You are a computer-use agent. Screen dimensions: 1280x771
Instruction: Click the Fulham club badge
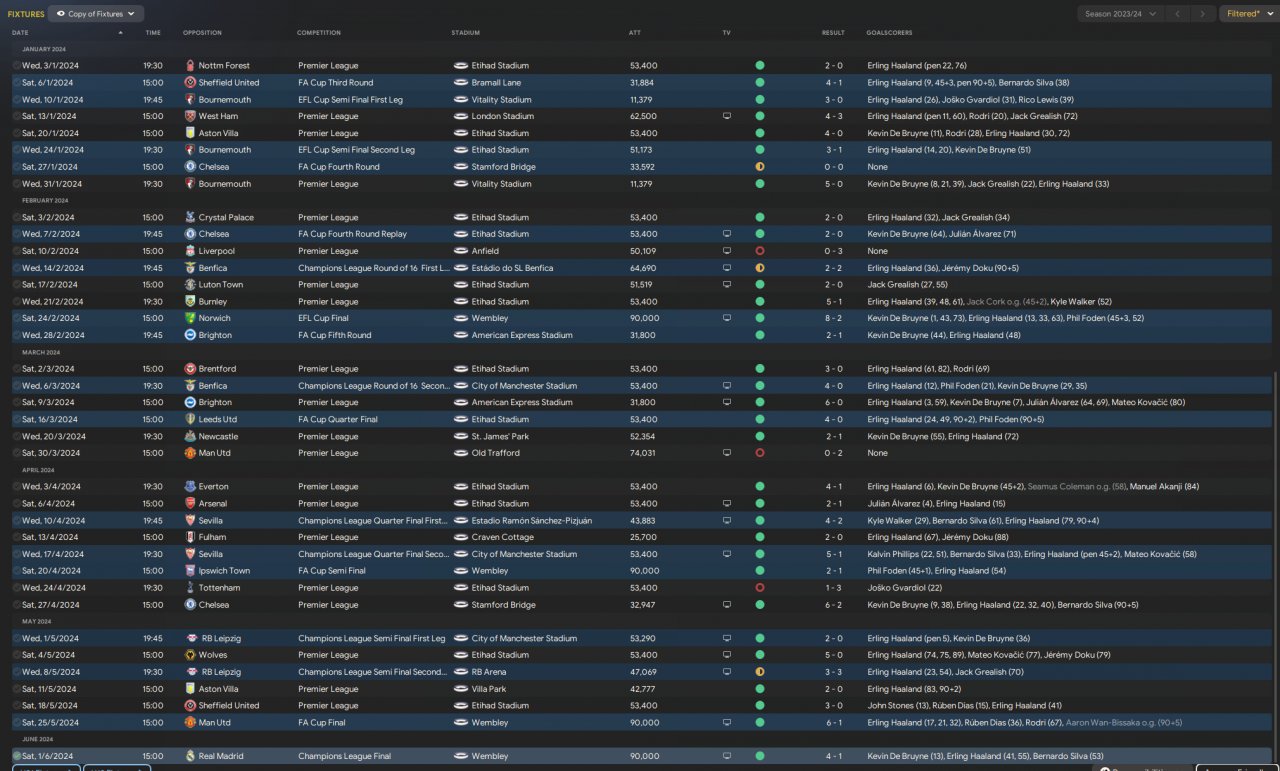coord(190,537)
